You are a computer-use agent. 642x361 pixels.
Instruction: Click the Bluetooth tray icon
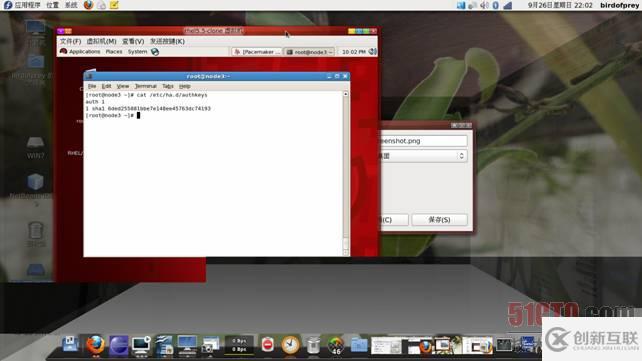495,5
